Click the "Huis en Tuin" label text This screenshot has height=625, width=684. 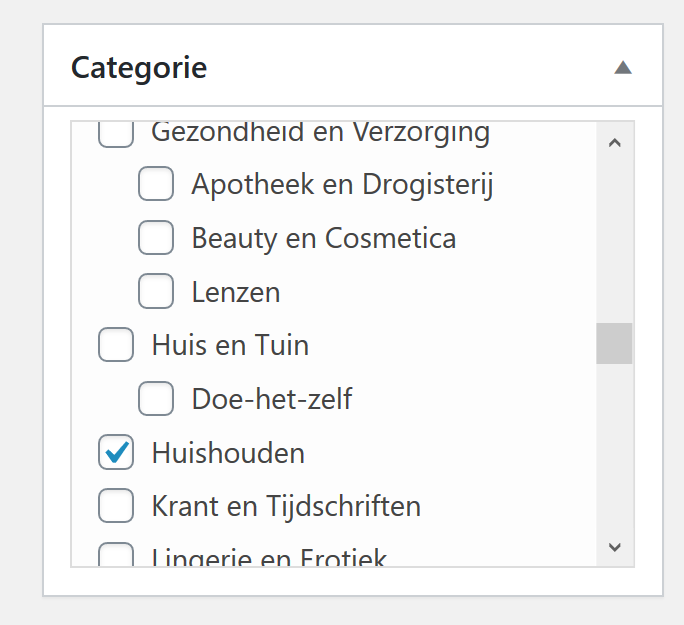[x=230, y=346]
